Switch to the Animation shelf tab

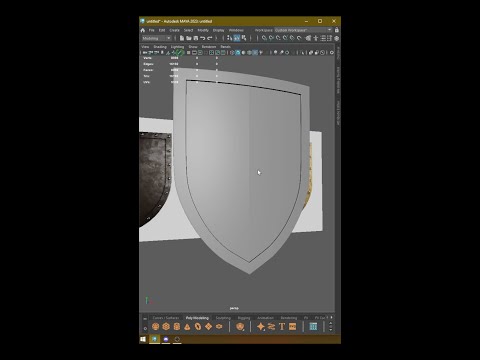(x=265, y=318)
